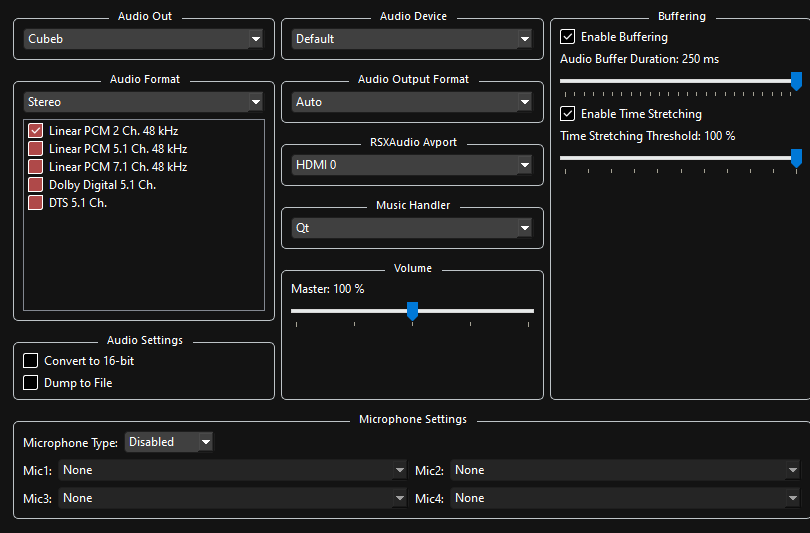The width and height of the screenshot is (810, 533).
Task: Enable Convert to 16-bit
Action: click(30, 360)
